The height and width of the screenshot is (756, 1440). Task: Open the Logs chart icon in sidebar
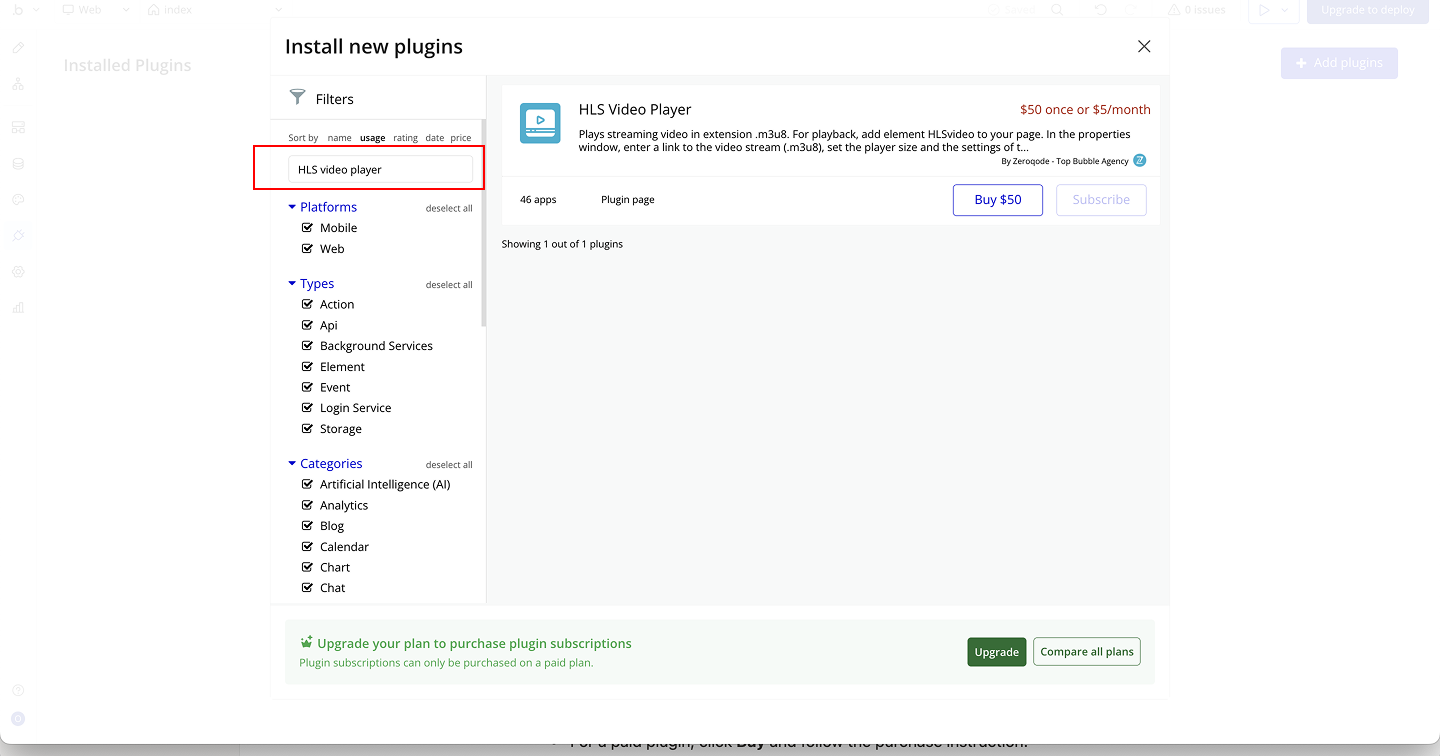[x=18, y=308]
